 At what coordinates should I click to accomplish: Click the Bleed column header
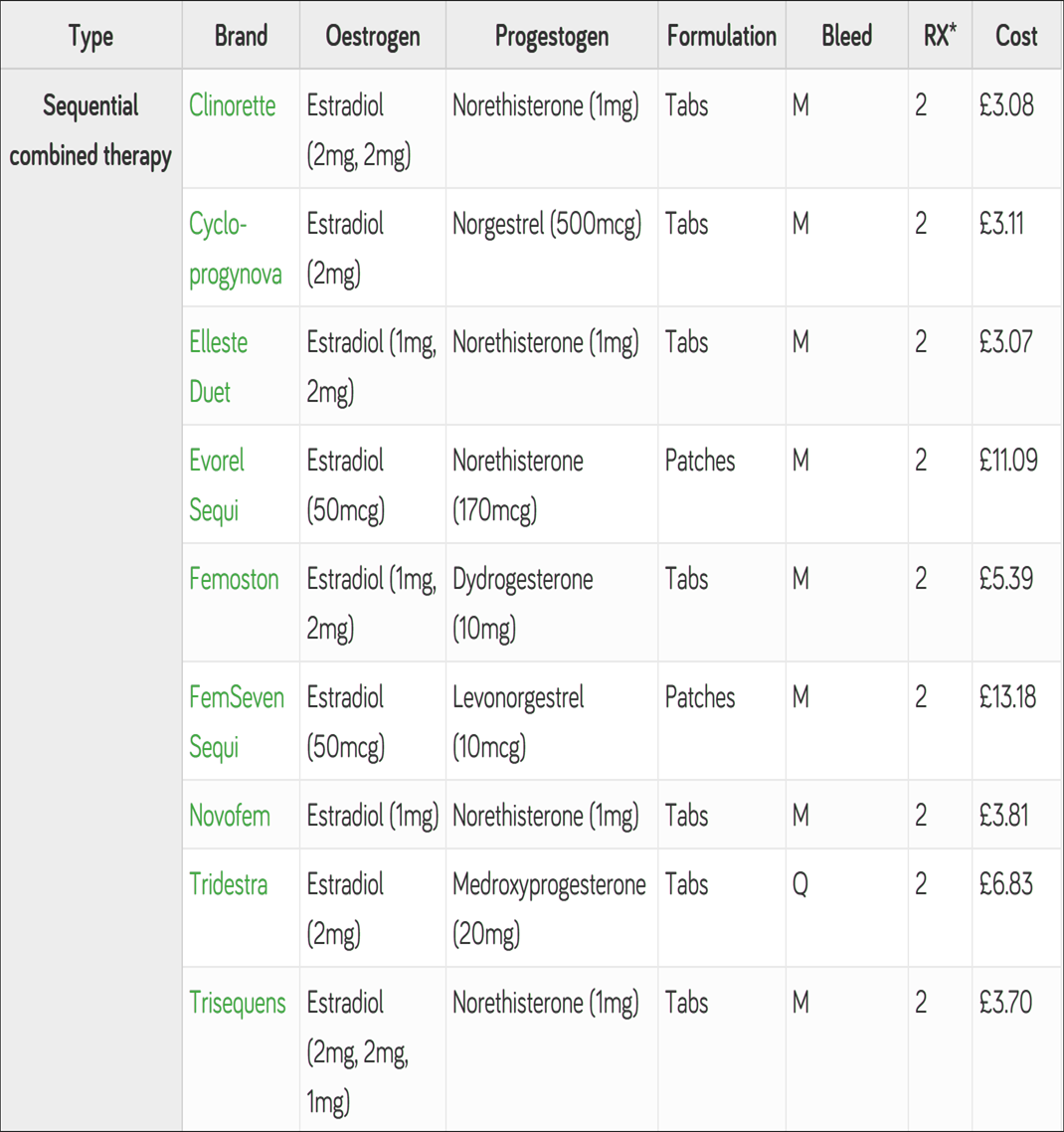[846, 36]
